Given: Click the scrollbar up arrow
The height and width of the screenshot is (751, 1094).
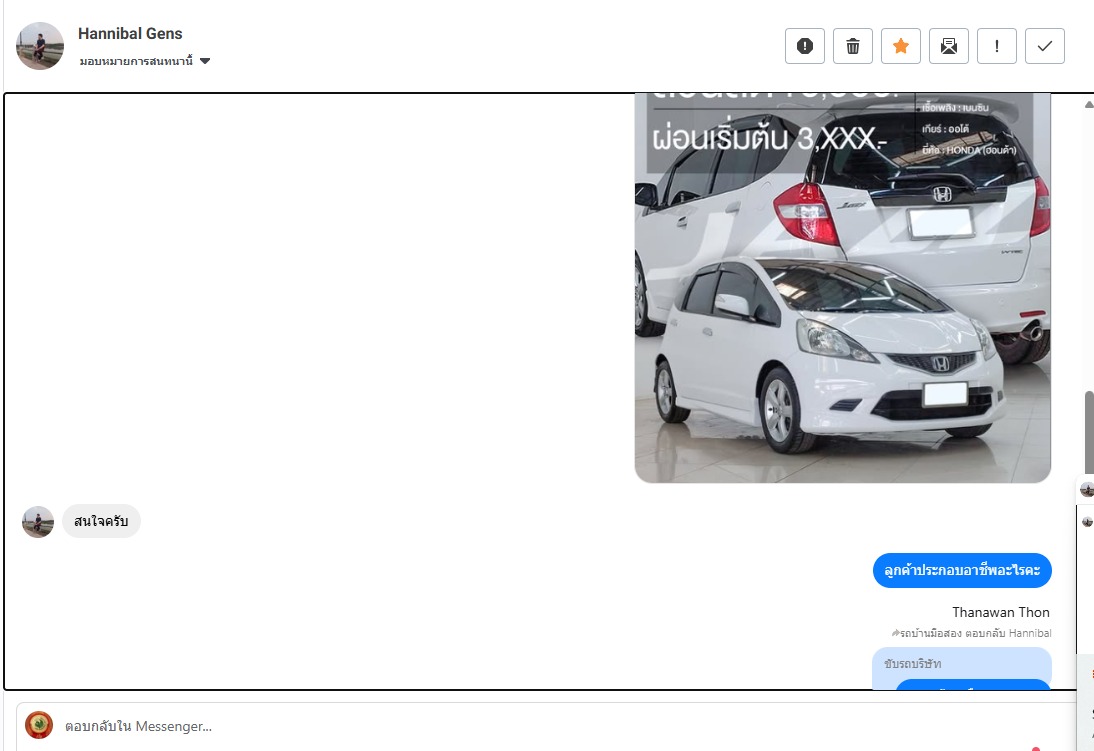Looking at the screenshot, I should [1089, 104].
